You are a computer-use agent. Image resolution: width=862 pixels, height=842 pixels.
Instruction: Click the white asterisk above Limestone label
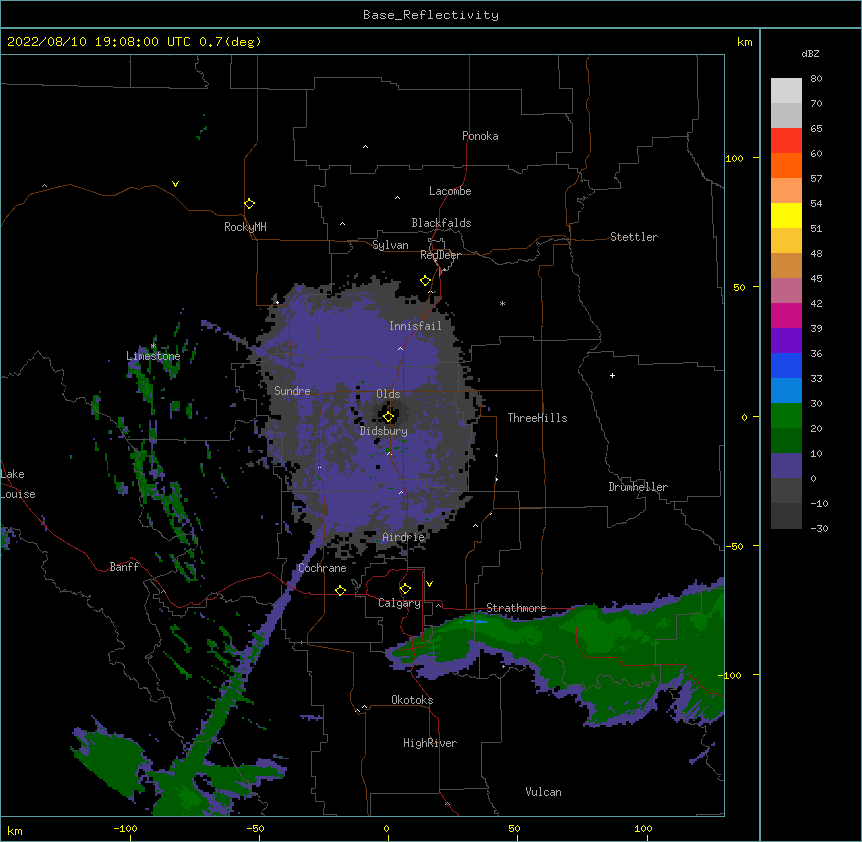click(x=153, y=346)
